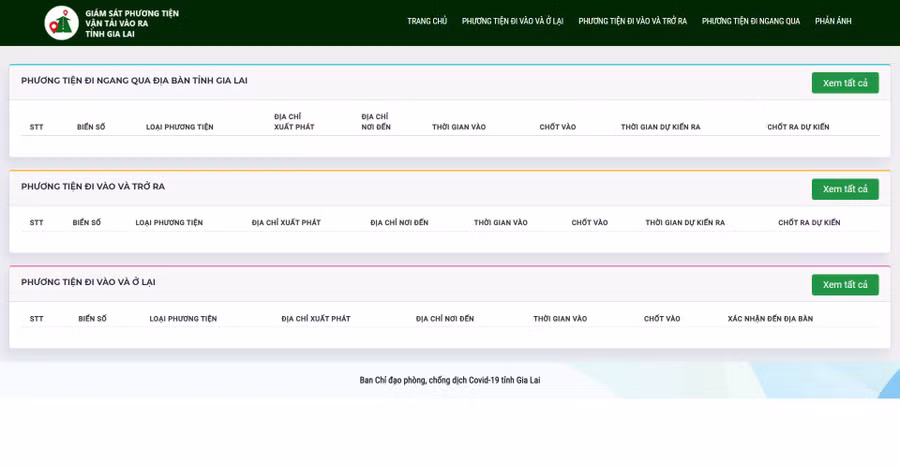The image size is (900, 468).
Task: Click 'Xác nhận đến địa bàn' column header
Action: [770, 319]
